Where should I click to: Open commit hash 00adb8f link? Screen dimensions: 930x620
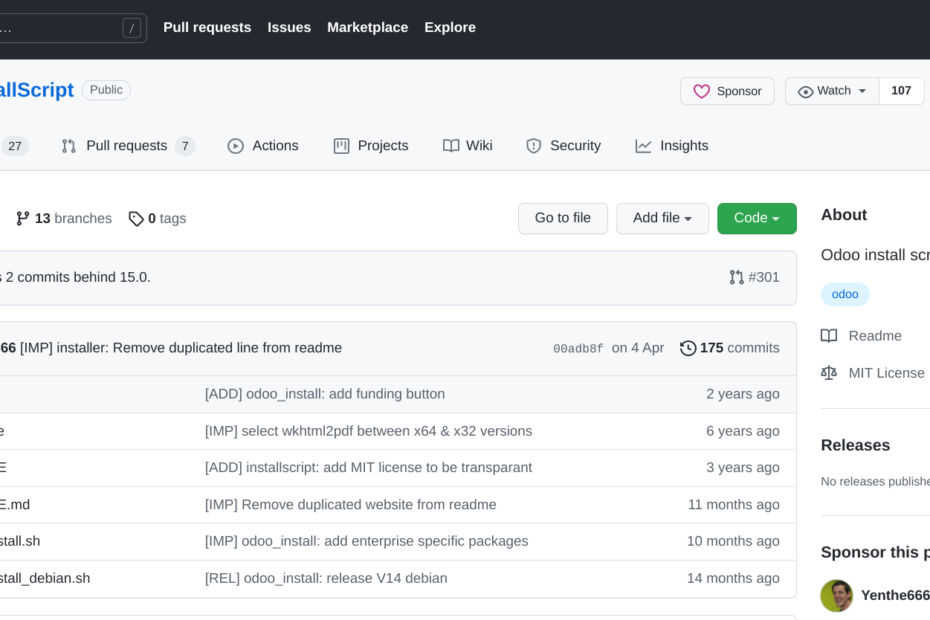578,349
